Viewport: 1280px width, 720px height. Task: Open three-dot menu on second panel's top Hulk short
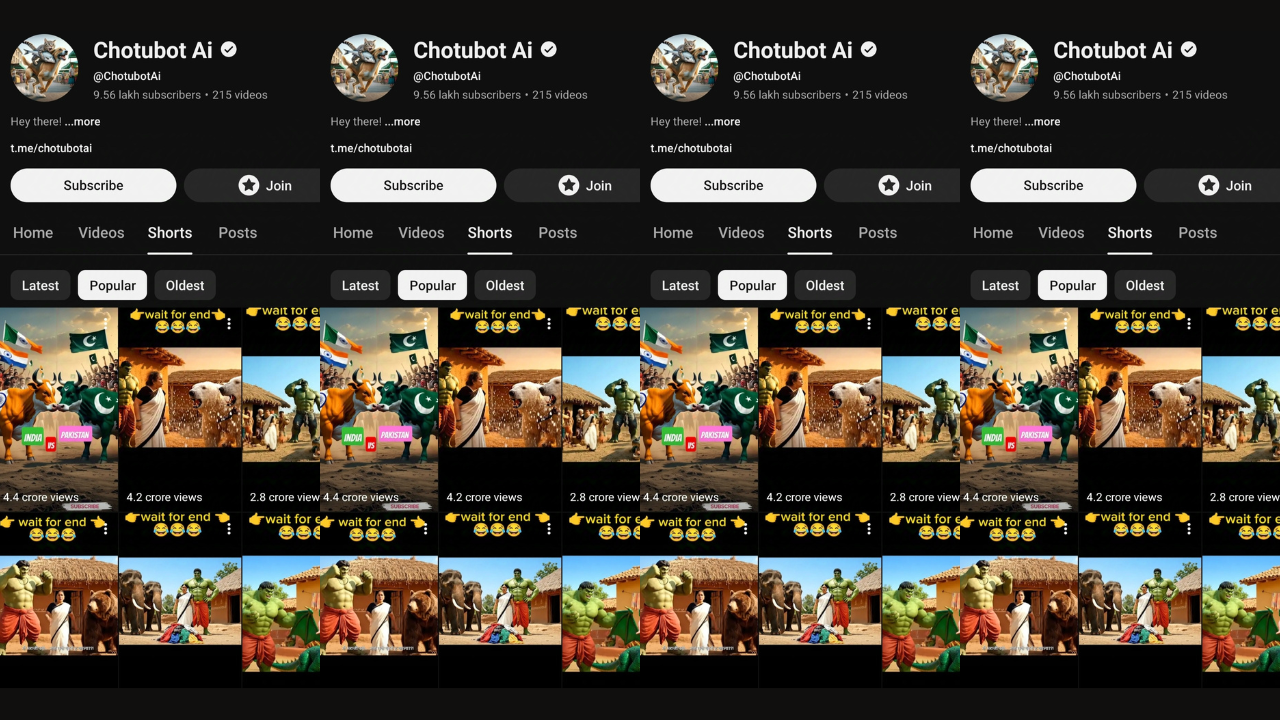coord(549,324)
